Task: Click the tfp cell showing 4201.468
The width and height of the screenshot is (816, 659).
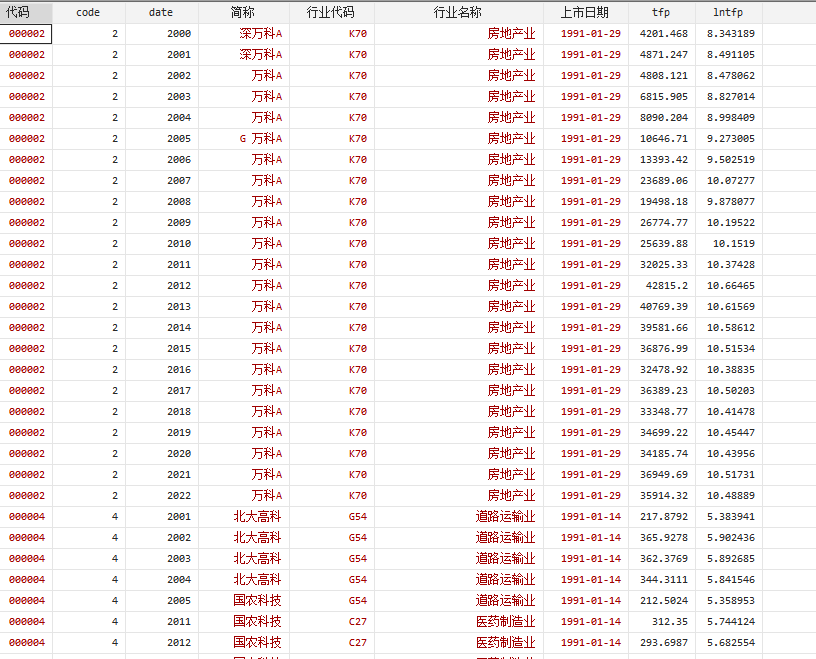Action: point(664,34)
